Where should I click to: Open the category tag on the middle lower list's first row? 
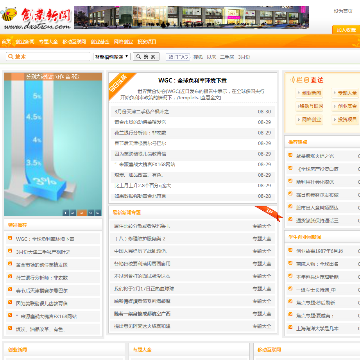pos(262,226)
